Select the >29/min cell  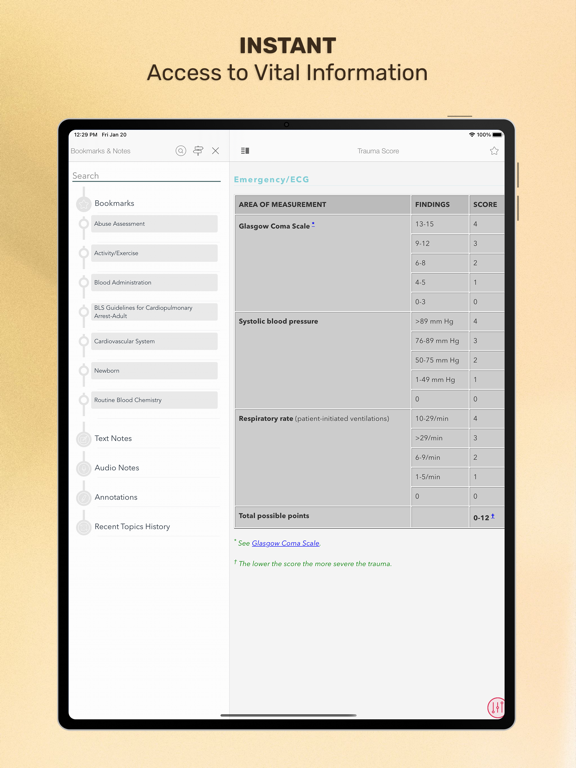point(439,438)
